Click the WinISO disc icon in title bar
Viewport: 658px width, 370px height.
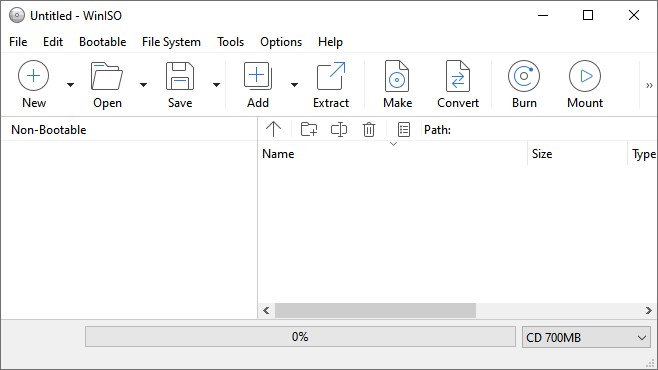[17, 16]
